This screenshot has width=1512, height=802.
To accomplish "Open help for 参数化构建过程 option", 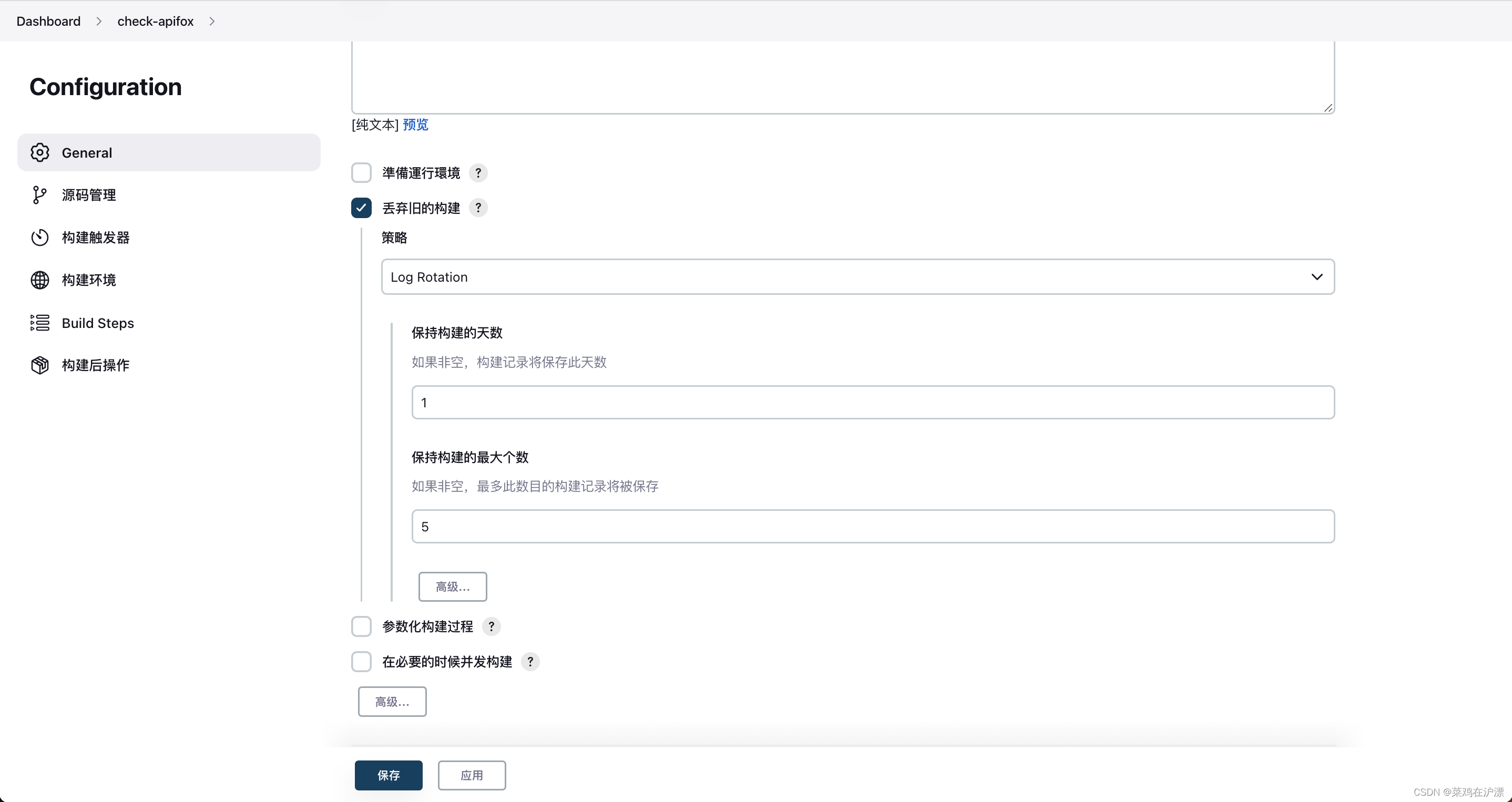I will 491,626.
